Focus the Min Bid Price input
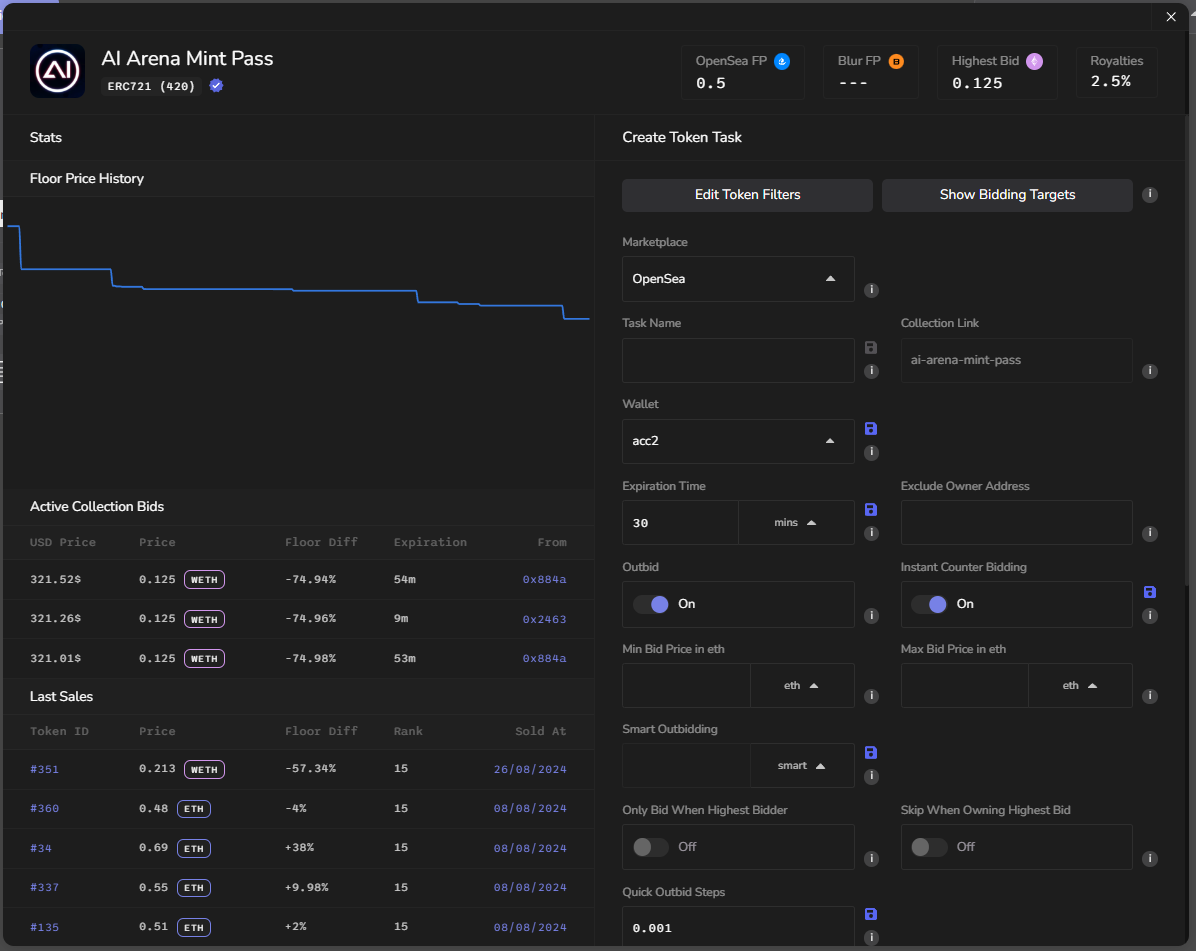The width and height of the screenshot is (1196, 951). tap(686, 686)
